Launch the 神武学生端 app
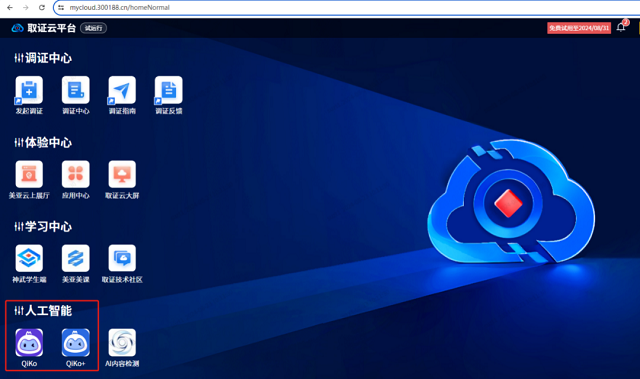 pos(29,258)
